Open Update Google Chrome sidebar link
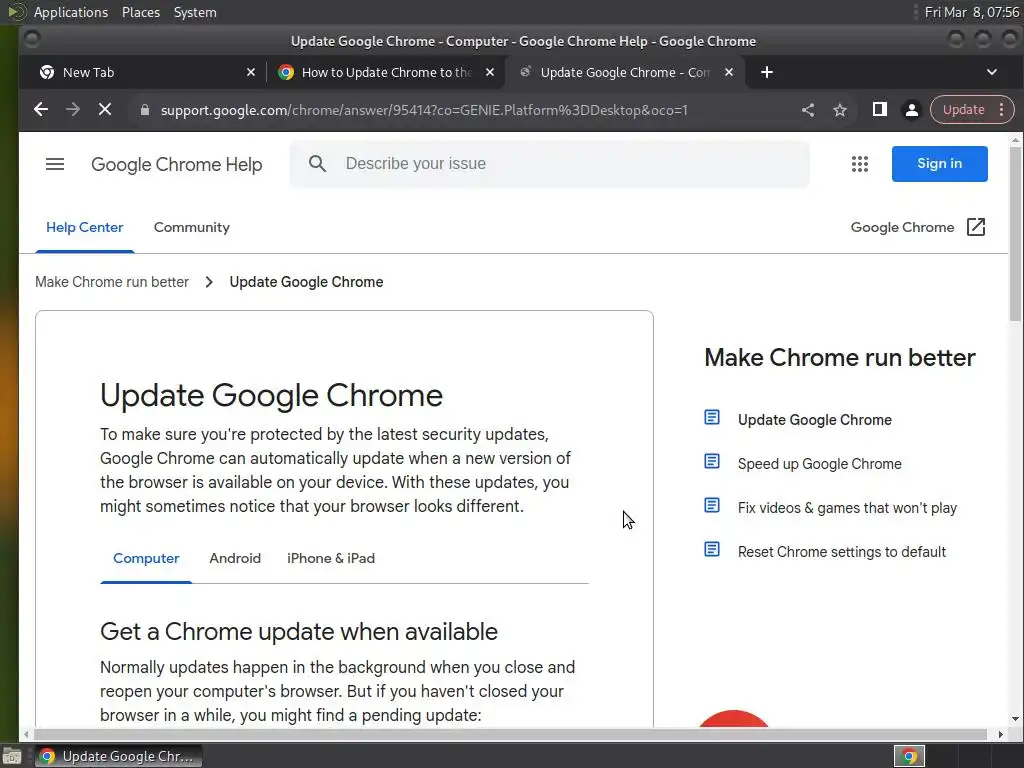Image resolution: width=1024 pixels, height=768 pixels. pyautogui.click(x=814, y=420)
